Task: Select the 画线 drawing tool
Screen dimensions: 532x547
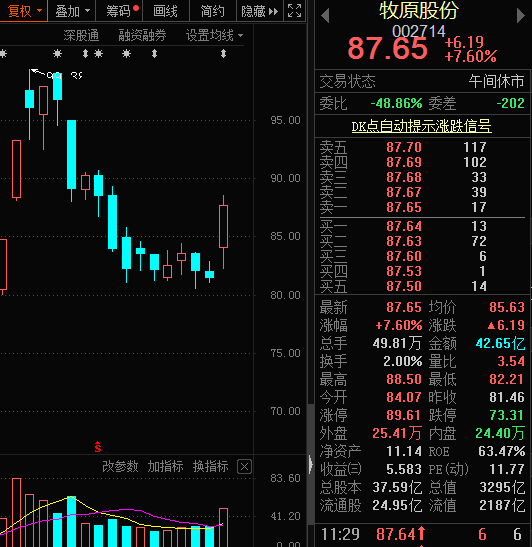Action: (x=165, y=11)
